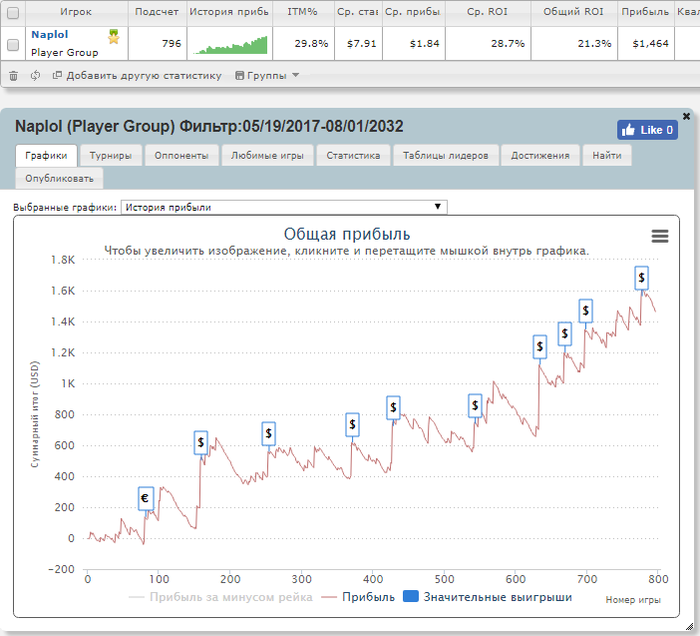700x636 pixels.
Task: Toggle 'Прибыль за минусом рейка' legend series
Action: (221, 597)
